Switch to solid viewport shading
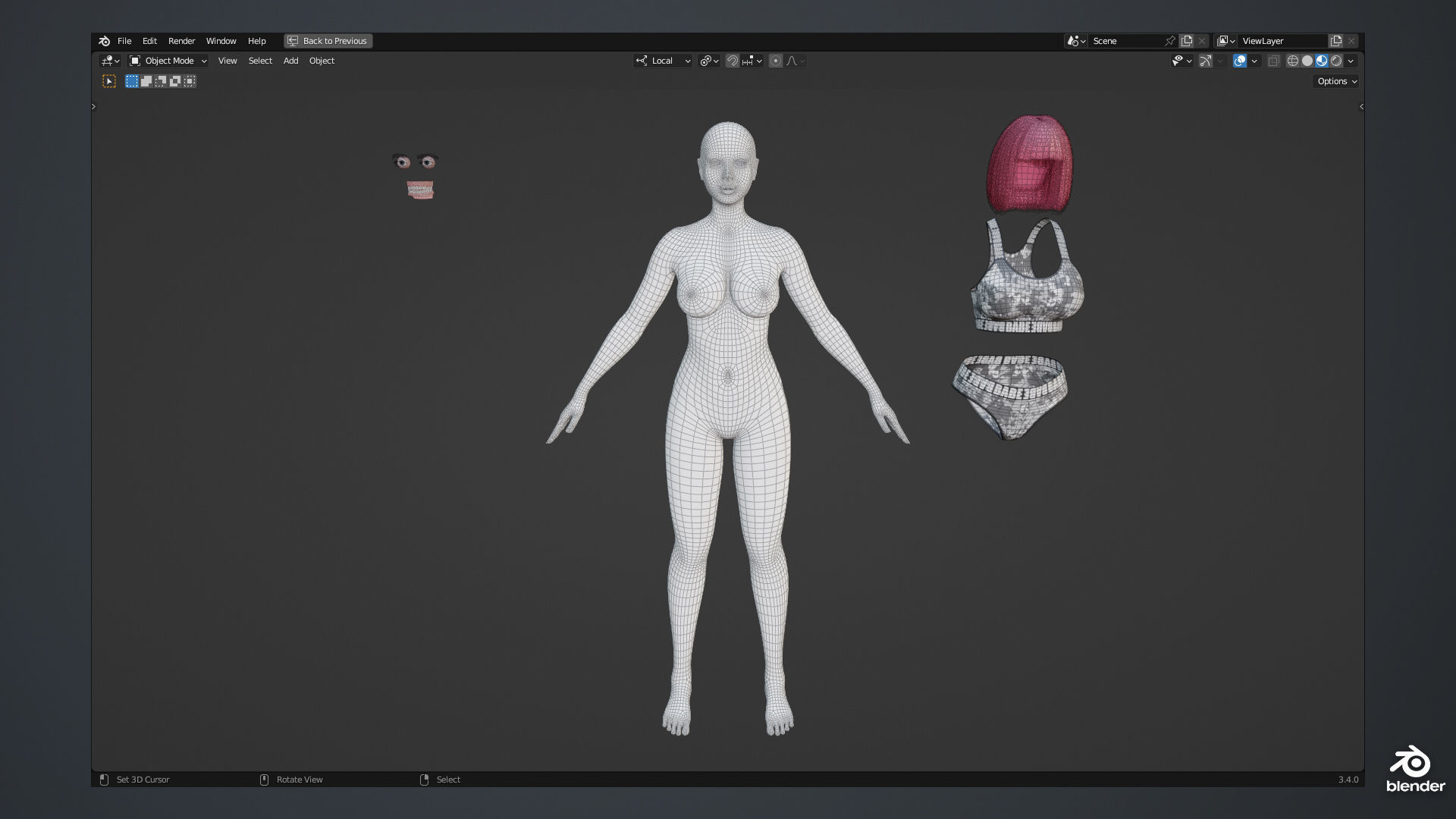Screen dimensions: 1456x819 [1307, 61]
